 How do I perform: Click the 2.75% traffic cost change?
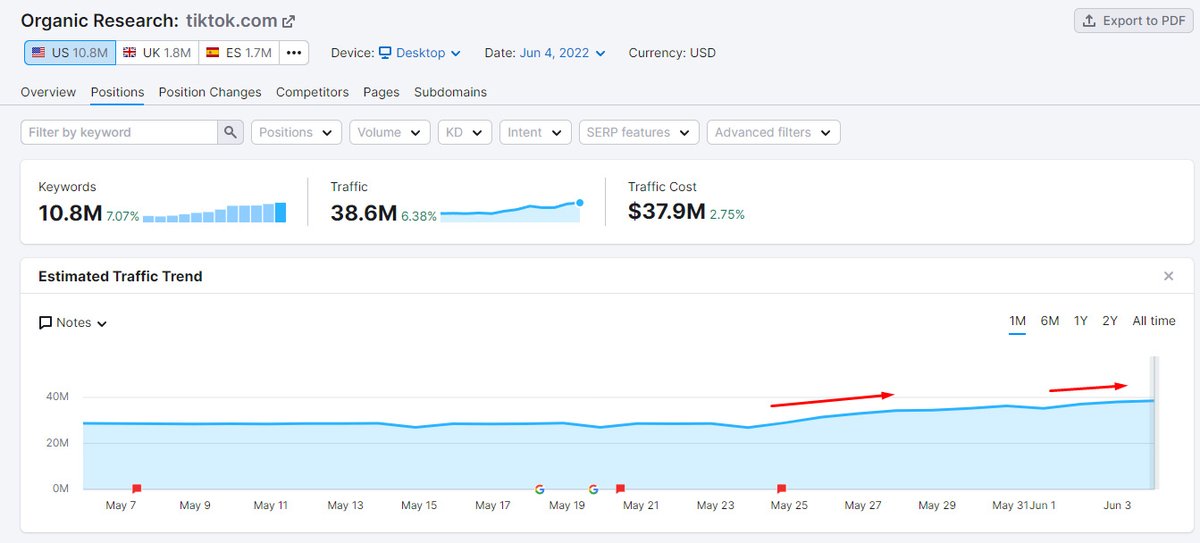pyautogui.click(x=727, y=215)
